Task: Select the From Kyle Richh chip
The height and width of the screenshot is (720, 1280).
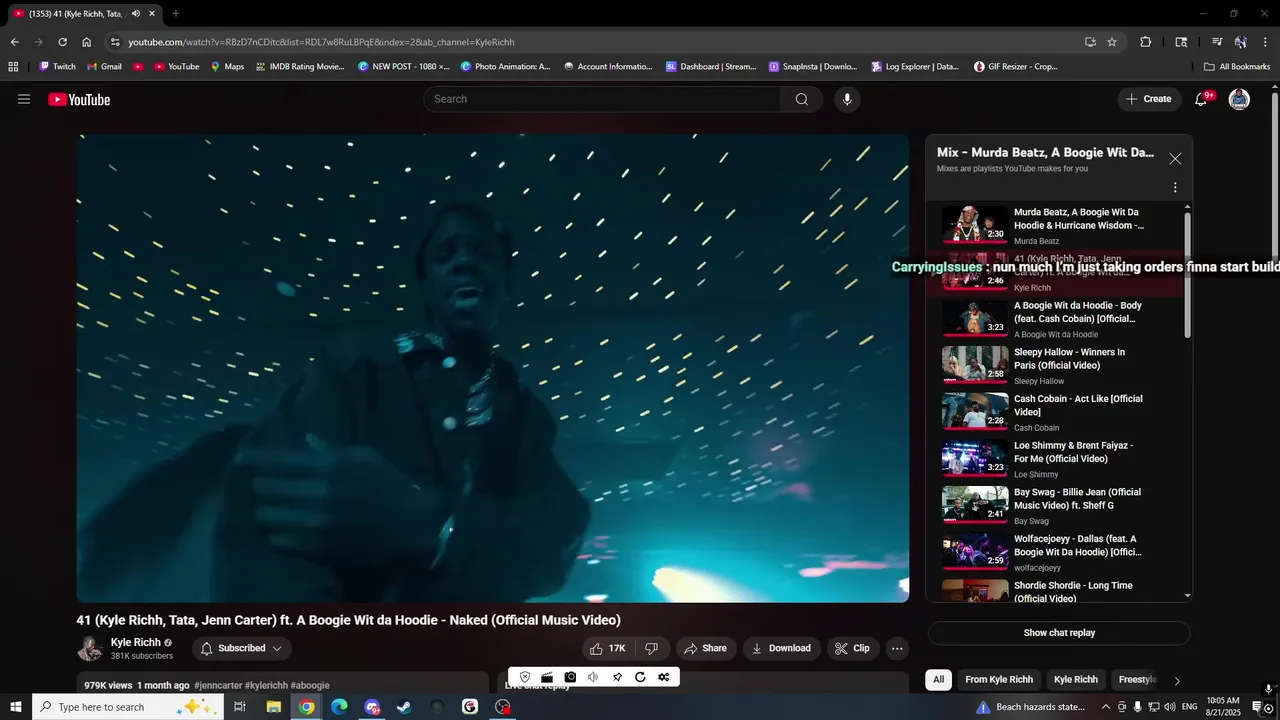Action: click(999, 680)
